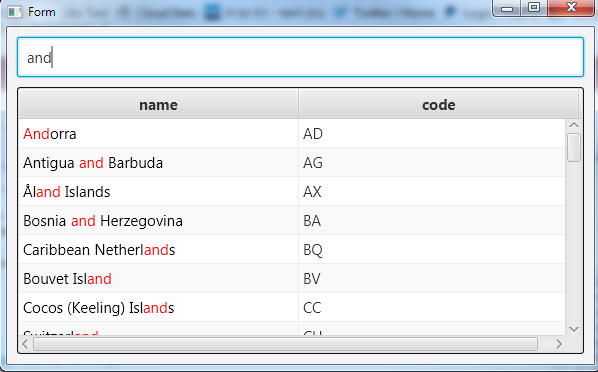The image size is (598, 372).
Task: Click the BV code cell
Action: tap(432, 279)
